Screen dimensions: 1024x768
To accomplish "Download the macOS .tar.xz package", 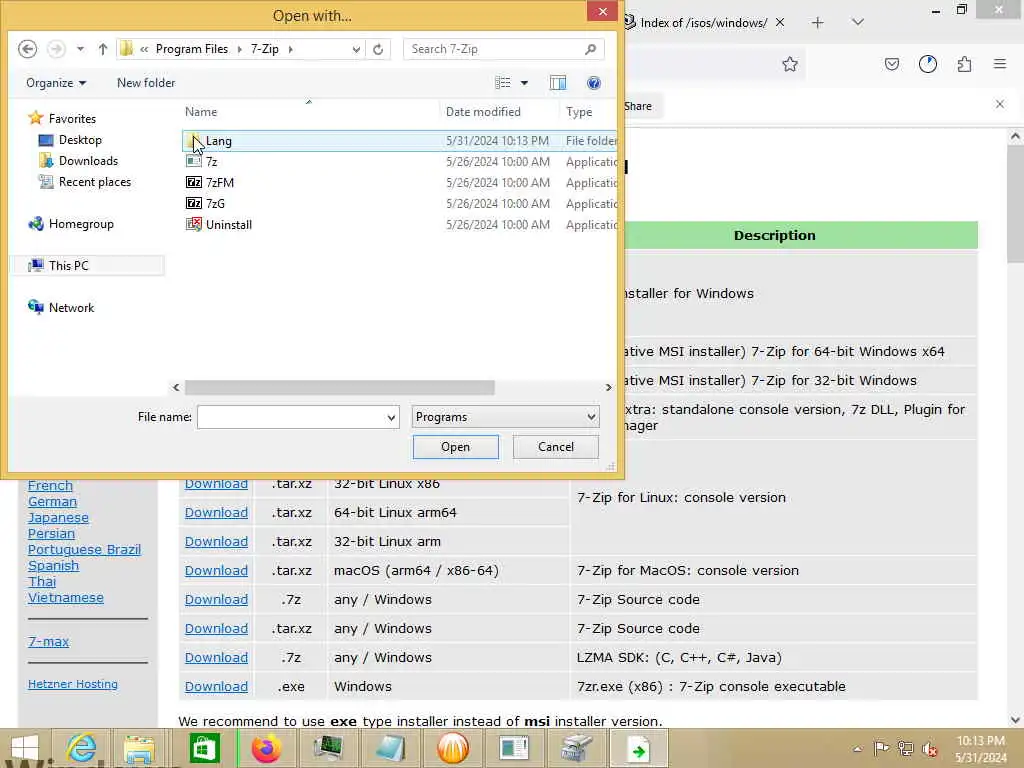I will click(216, 571).
